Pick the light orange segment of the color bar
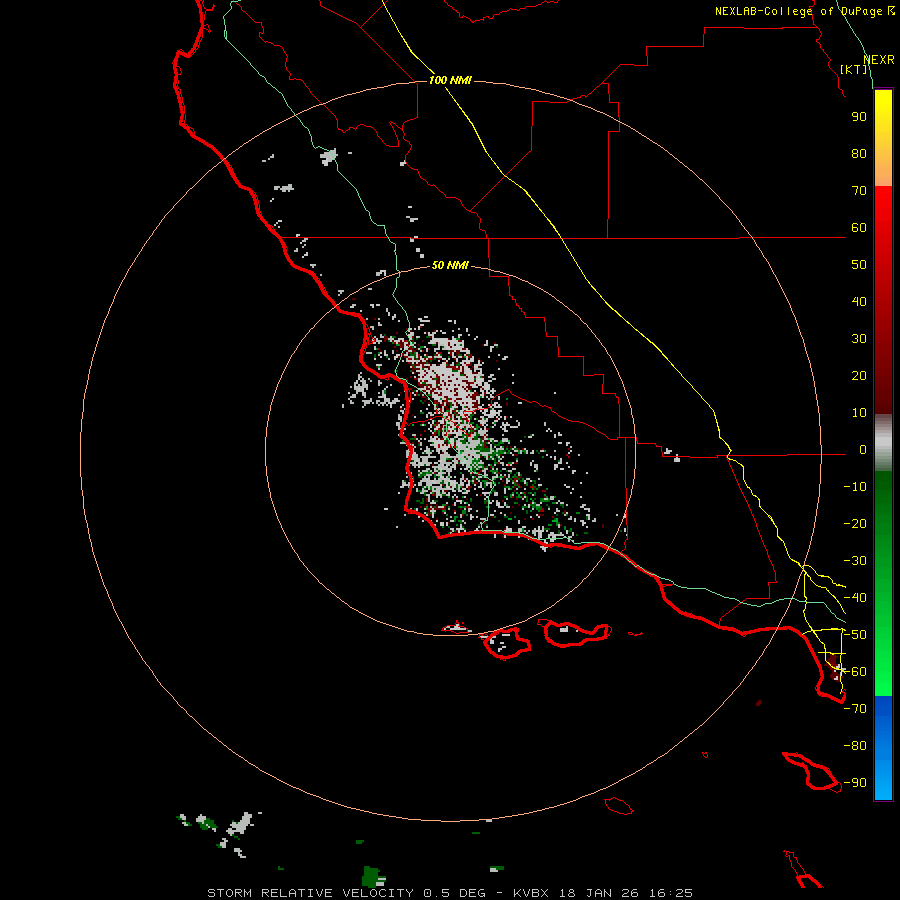This screenshot has width=900, height=900. pos(883,170)
